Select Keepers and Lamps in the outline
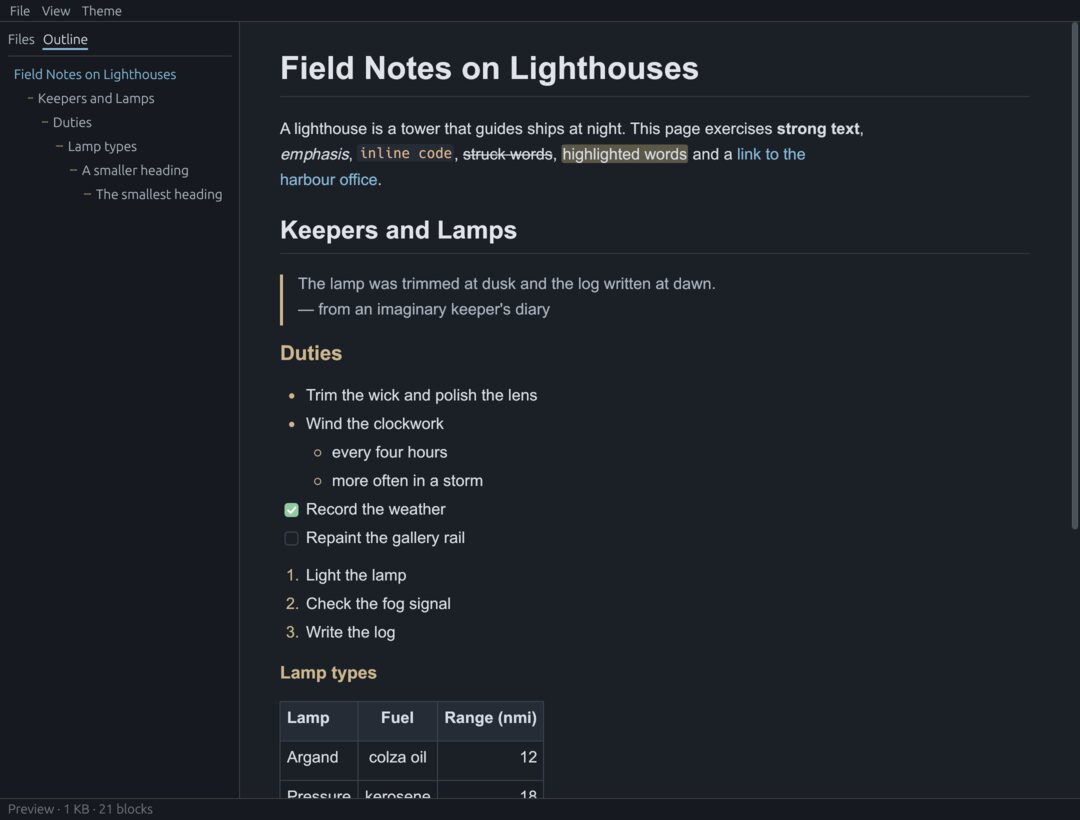This screenshot has height=820, width=1080. (96, 98)
